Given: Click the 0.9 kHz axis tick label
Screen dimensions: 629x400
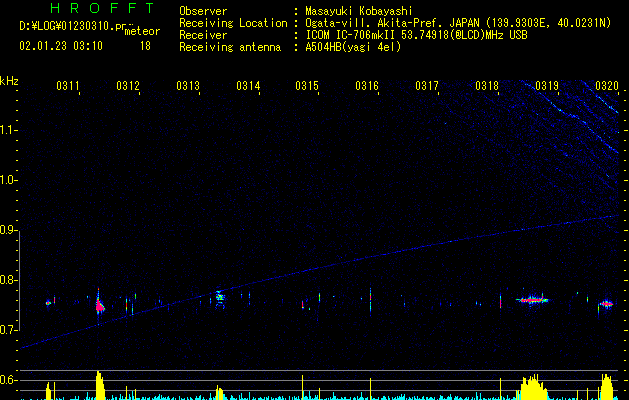Looking at the screenshot, I should [x=8, y=230].
